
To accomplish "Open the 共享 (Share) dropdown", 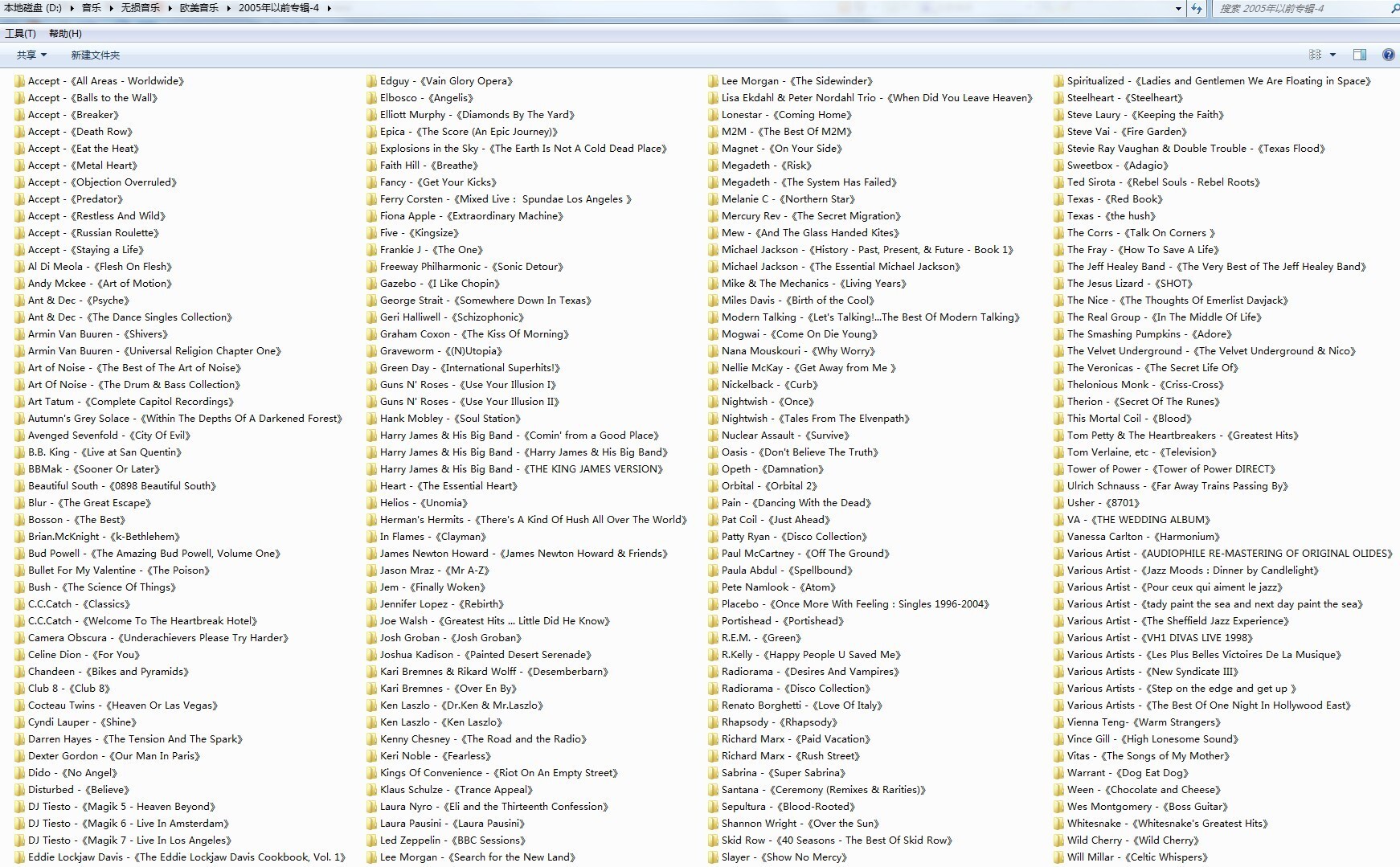I will pyautogui.click(x=31, y=55).
